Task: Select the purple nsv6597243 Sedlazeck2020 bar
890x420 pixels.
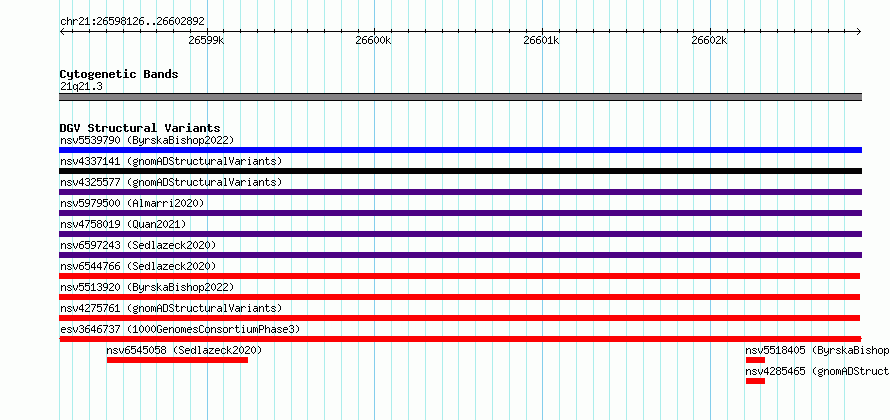Action: click(x=460, y=255)
